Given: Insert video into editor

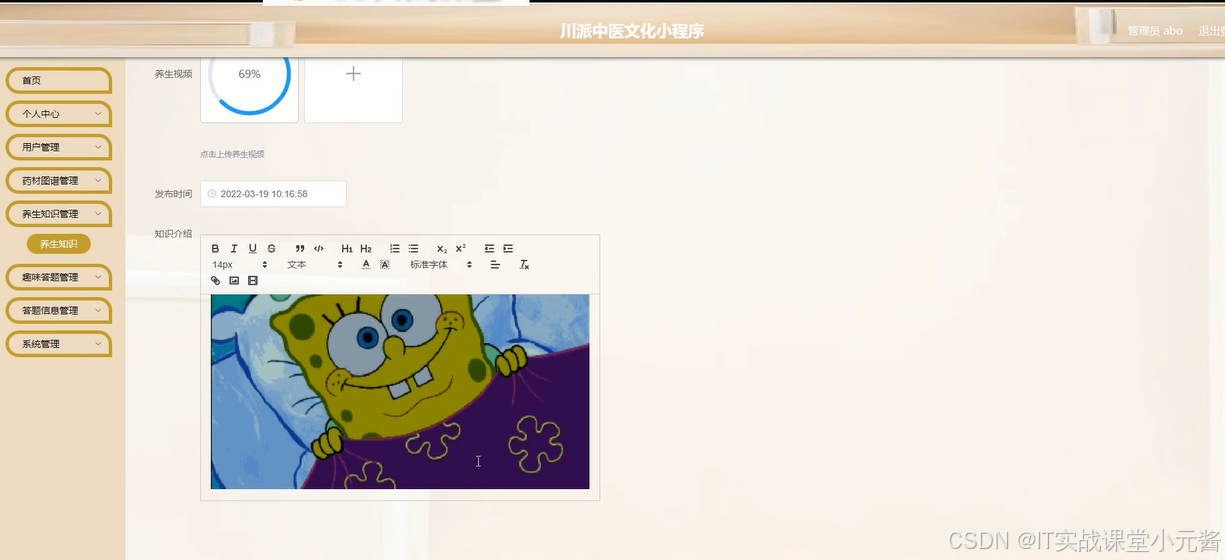Looking at the screenshot, I should [253, 281].
